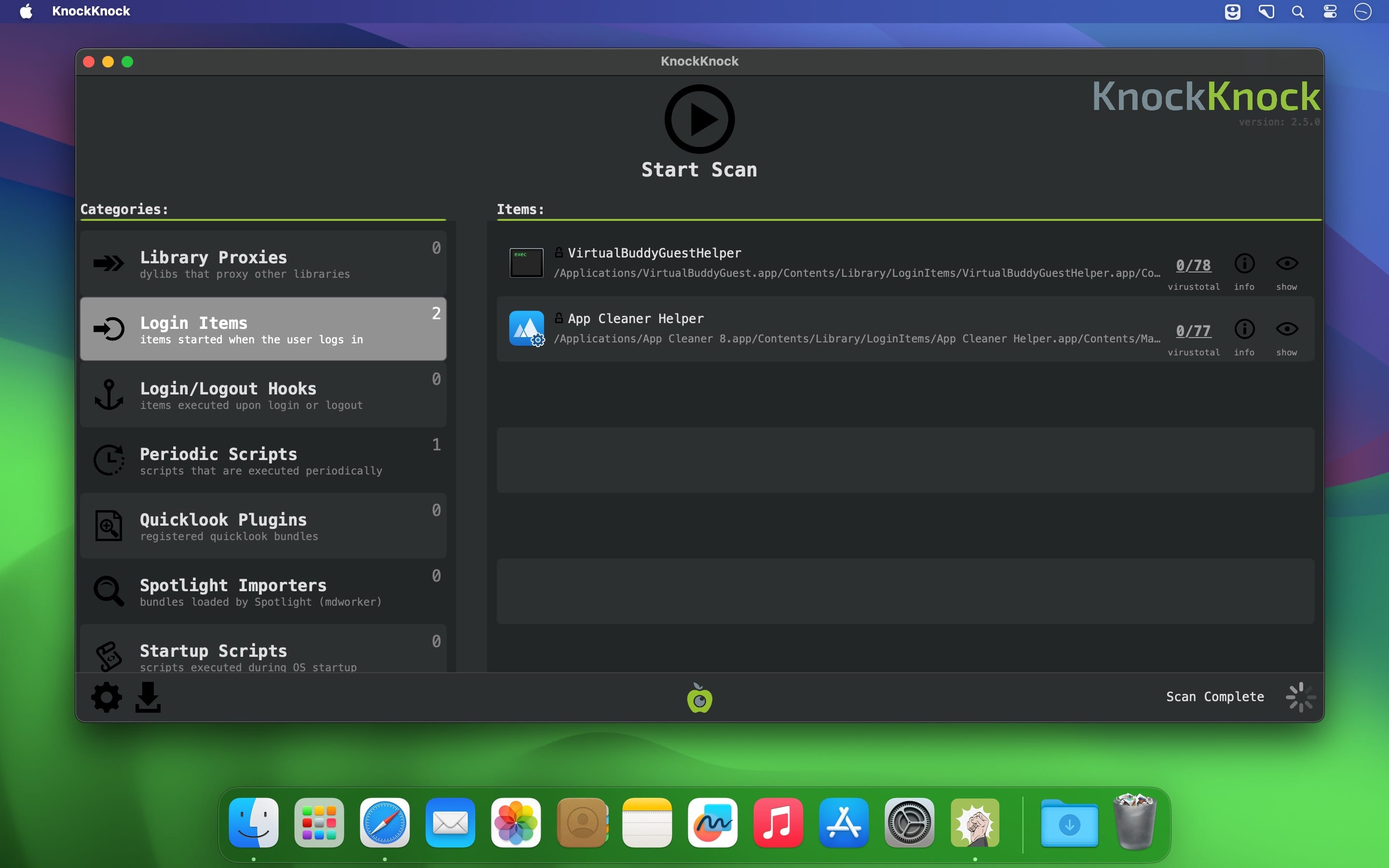
Task: Open Spotlight search in menu bar
Action: pos(1298,12)
